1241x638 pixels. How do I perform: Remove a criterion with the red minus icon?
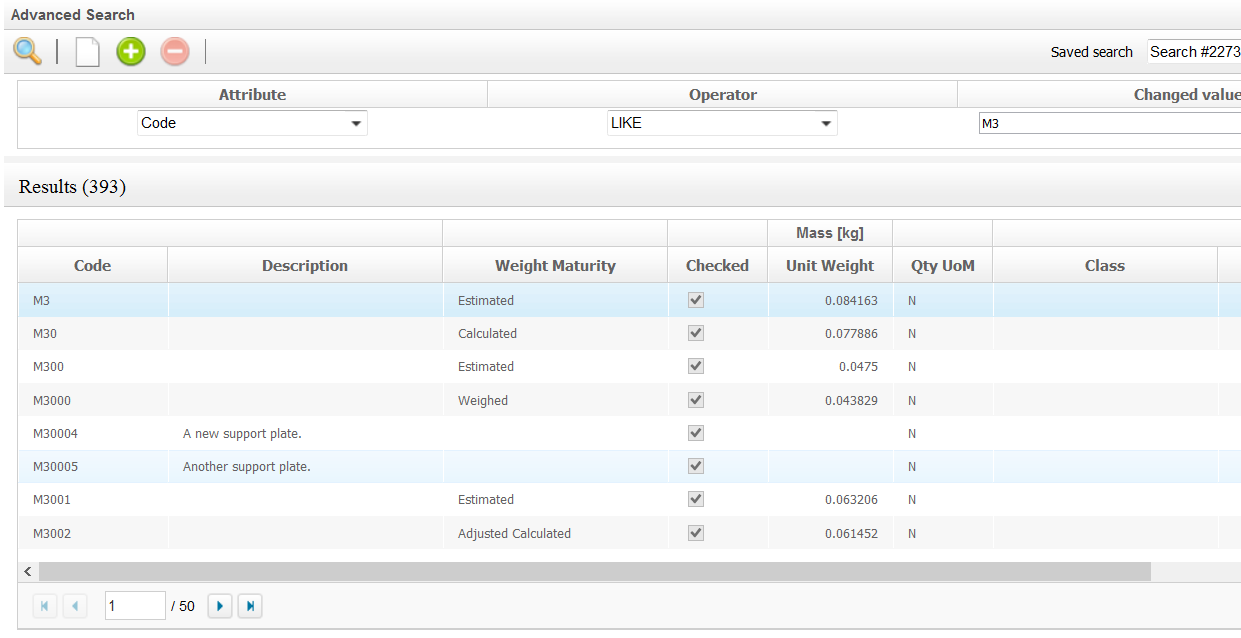pyautogui.click(x=175, y=51)
